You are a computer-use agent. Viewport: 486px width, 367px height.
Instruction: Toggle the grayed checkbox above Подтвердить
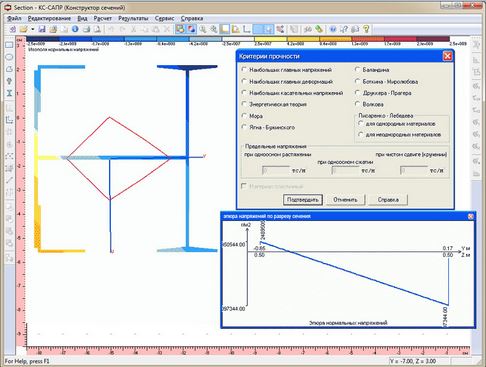click(244, 186)
